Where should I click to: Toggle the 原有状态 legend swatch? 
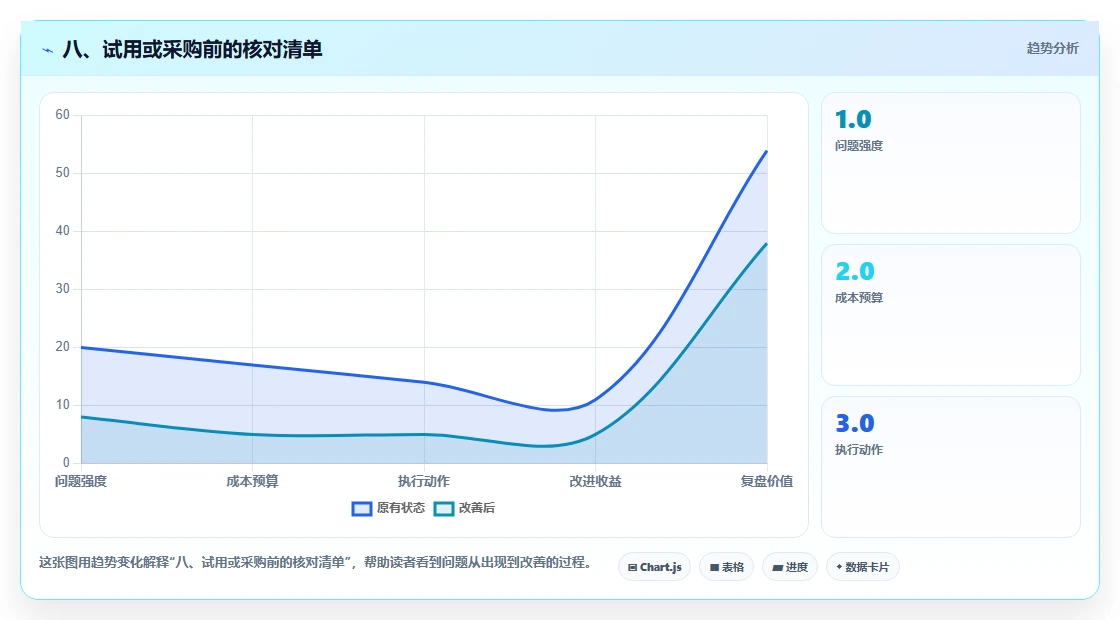tap(362, 509)
